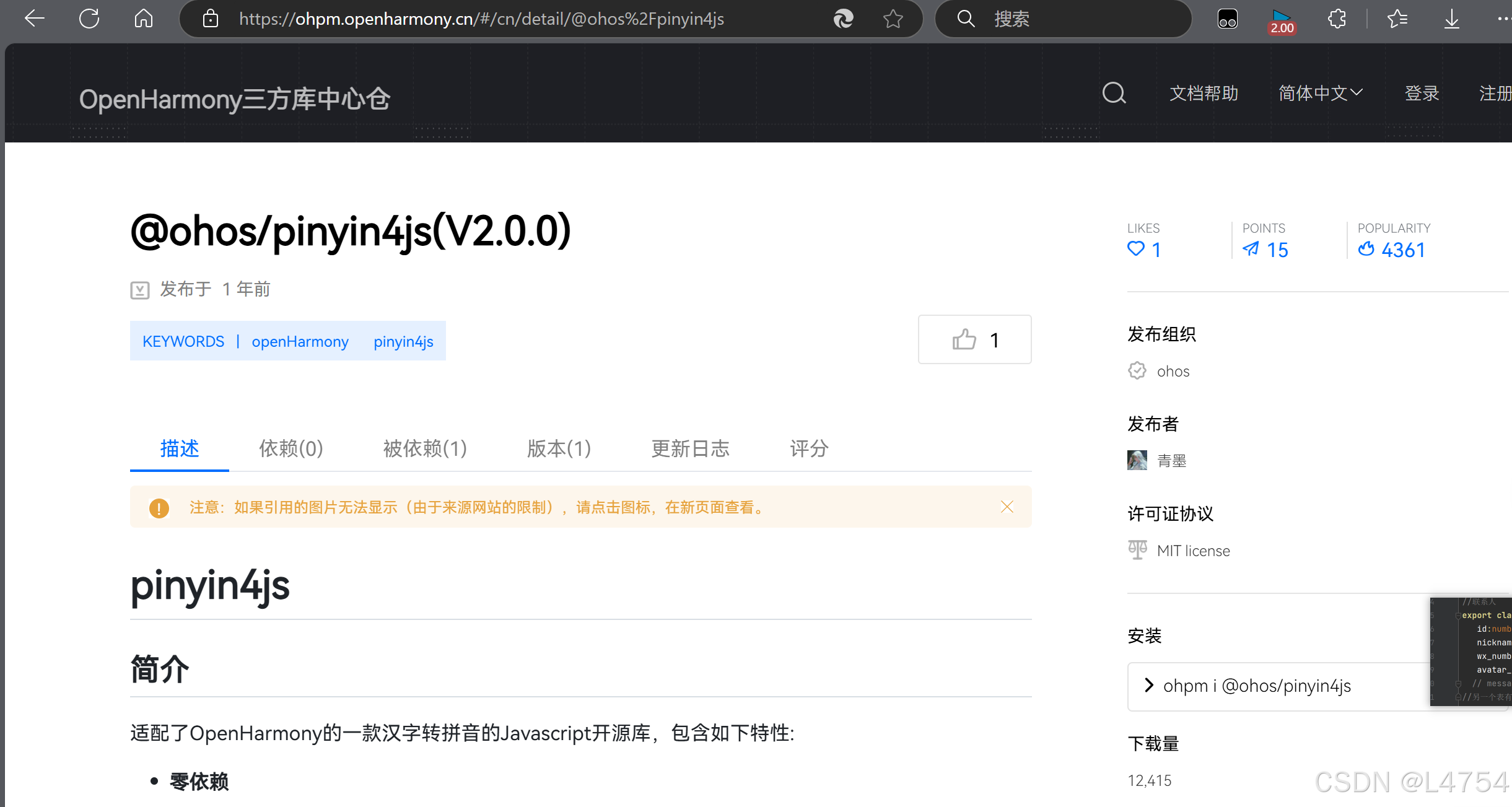Click the arrow before the ohpm install command
Screen dimensions: 1512x807
tap(1149, 685)
